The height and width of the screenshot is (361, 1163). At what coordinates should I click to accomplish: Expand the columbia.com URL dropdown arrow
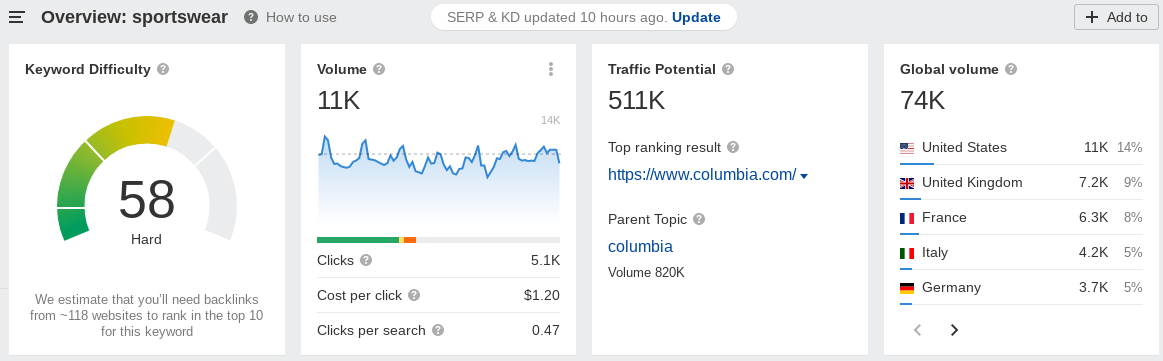tap(804, 176)
